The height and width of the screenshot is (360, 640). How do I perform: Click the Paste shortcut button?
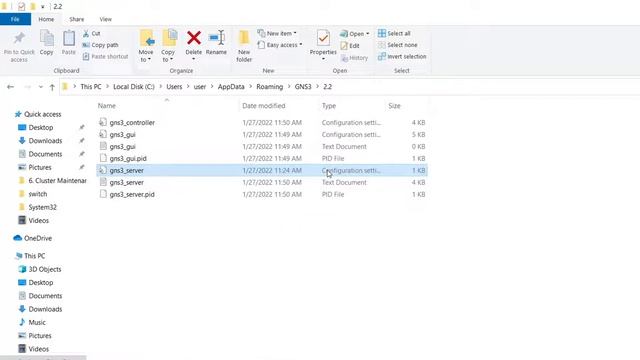click(105, 56)
